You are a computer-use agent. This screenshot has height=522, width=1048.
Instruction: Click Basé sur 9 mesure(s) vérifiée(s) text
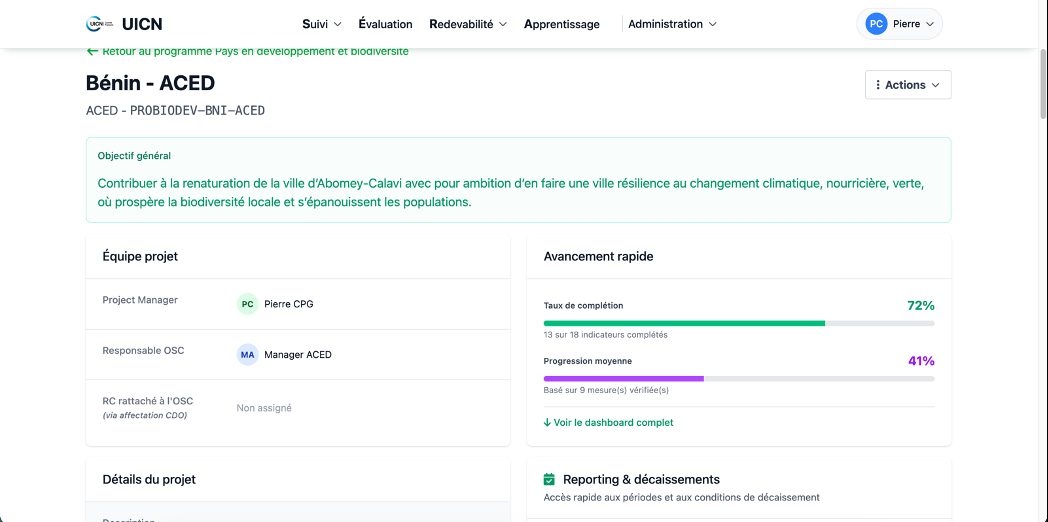pos(606,390)
